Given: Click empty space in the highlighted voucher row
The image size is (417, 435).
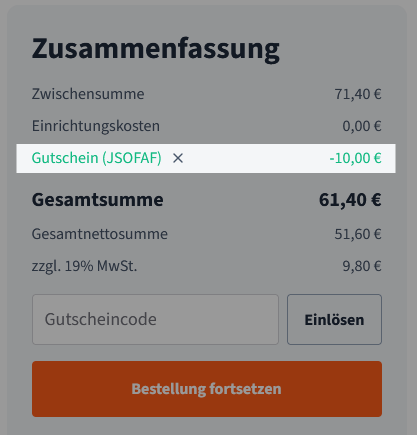Looking at the screenshot, I should point(257,158).
